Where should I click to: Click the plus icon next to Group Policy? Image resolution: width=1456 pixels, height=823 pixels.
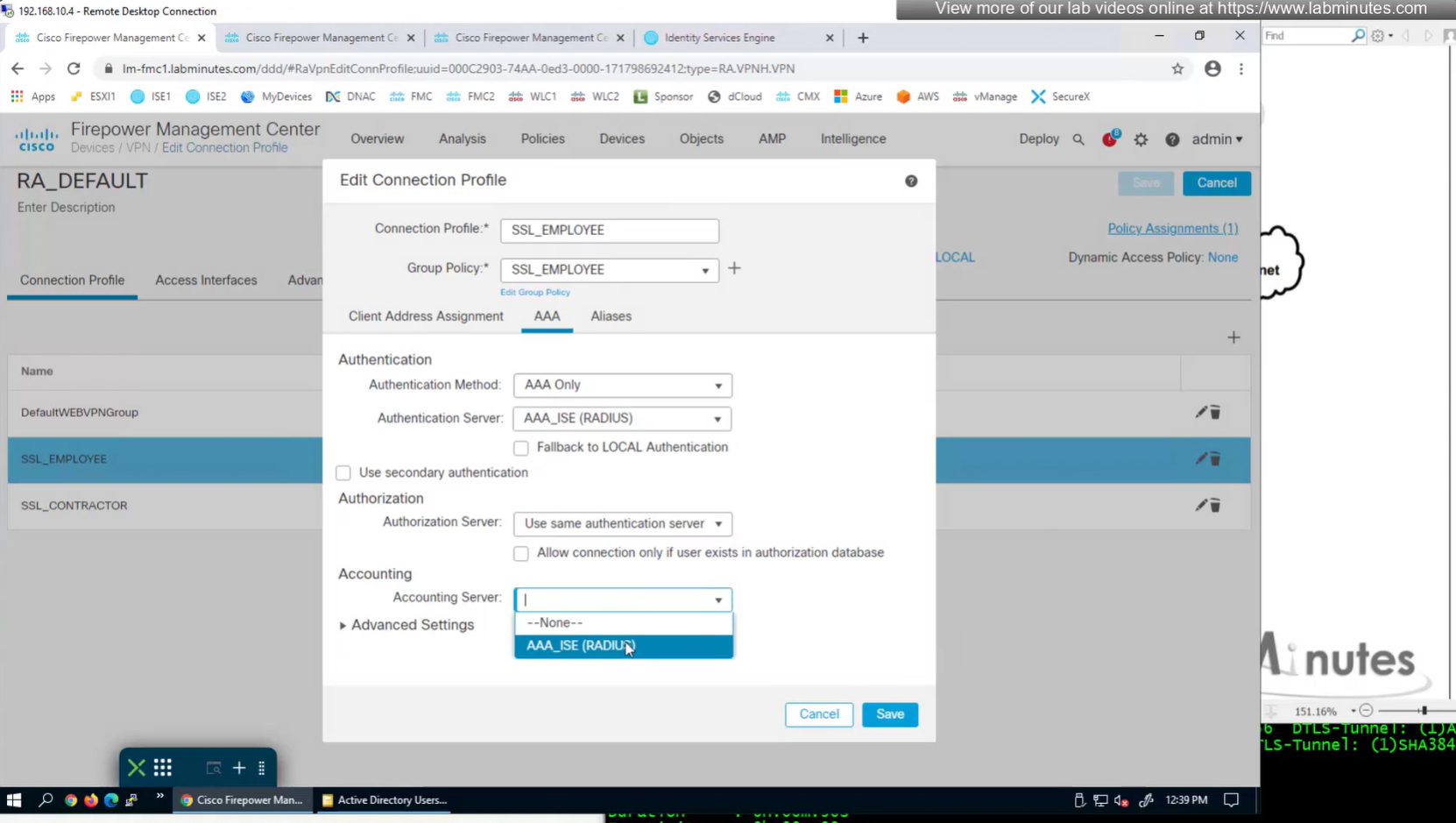[x=734, y=268]
